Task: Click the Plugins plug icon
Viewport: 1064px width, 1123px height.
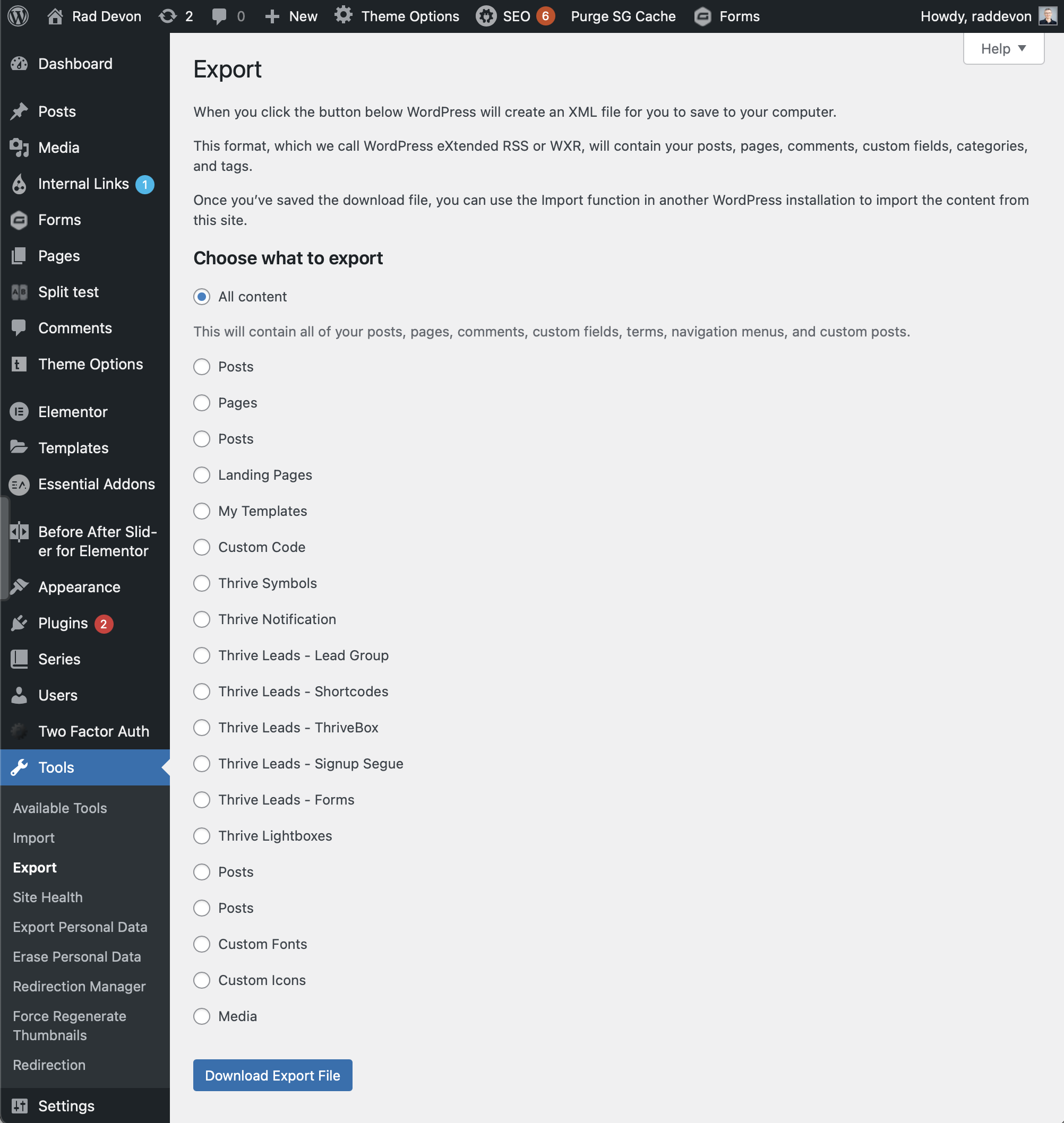Action: [x=19, y=623]
